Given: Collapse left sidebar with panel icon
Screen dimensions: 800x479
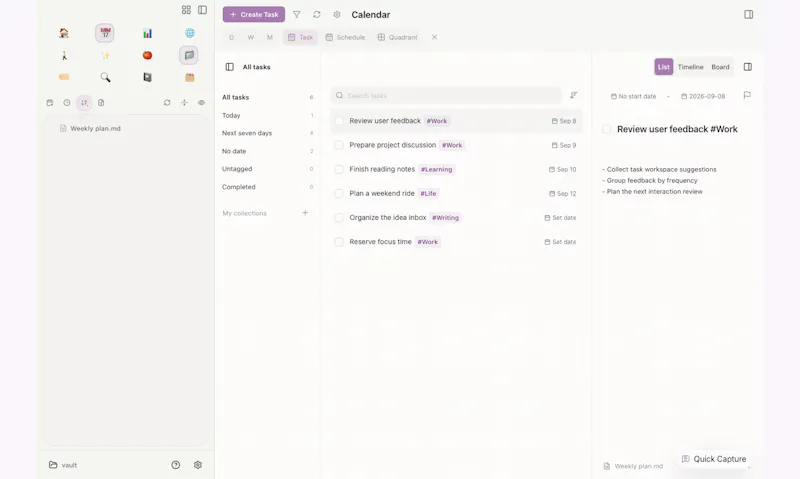Looking at the screenshot, I should coord(203,10).
